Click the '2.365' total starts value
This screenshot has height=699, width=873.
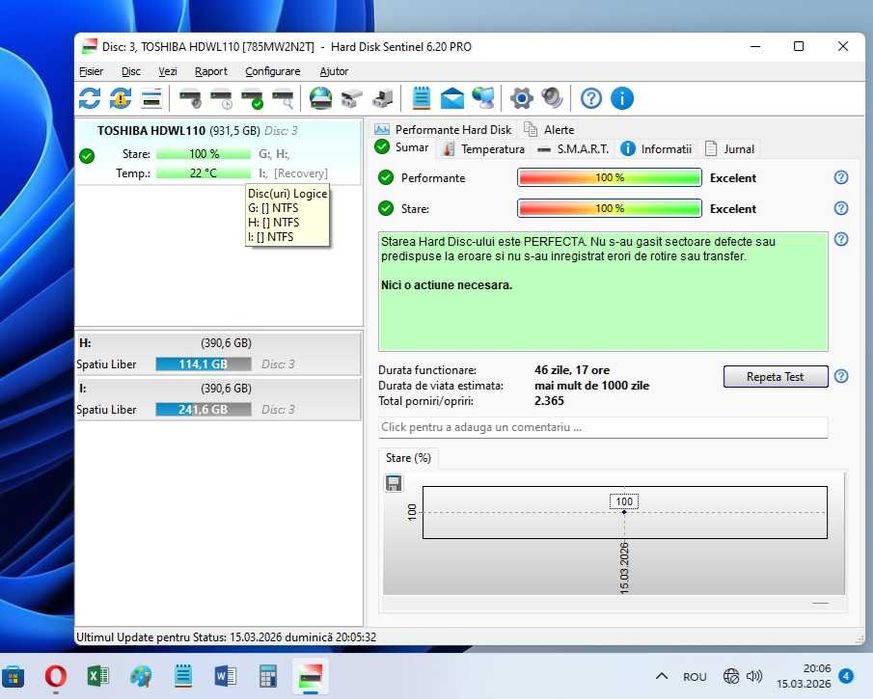click(x=549, y=401)
